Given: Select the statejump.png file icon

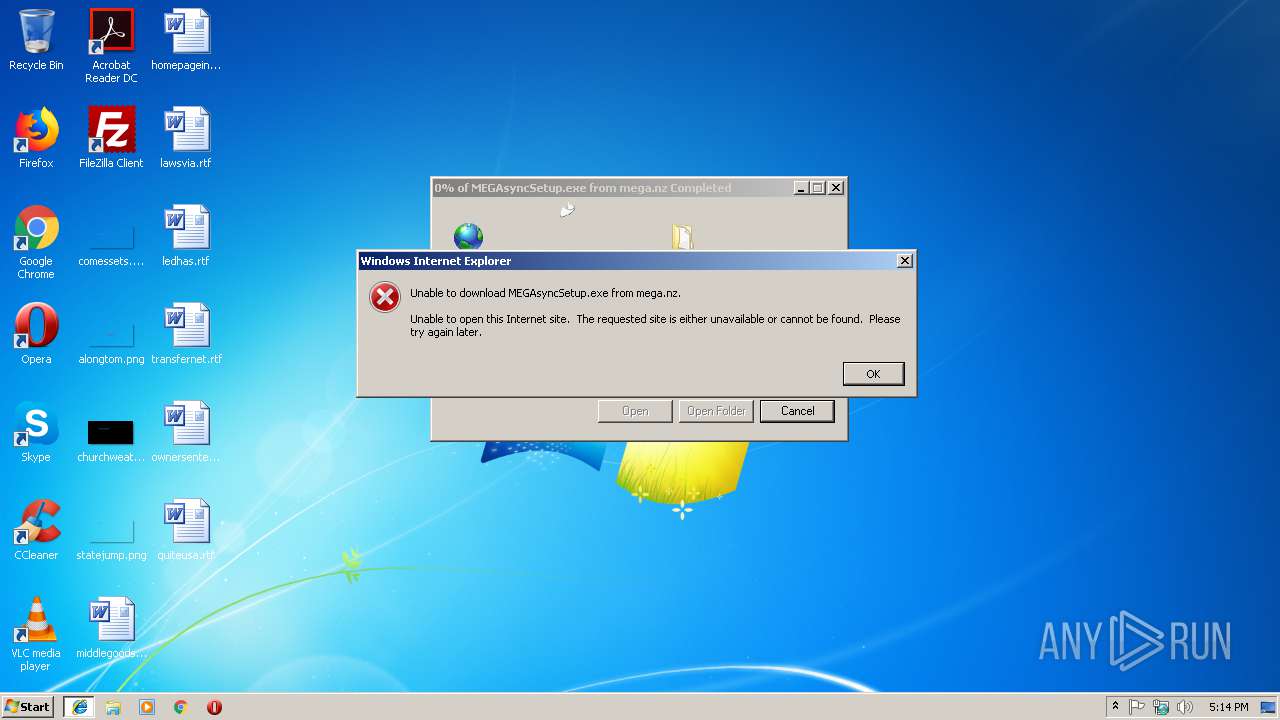Looking at the screenshot, I should [111, 536].
